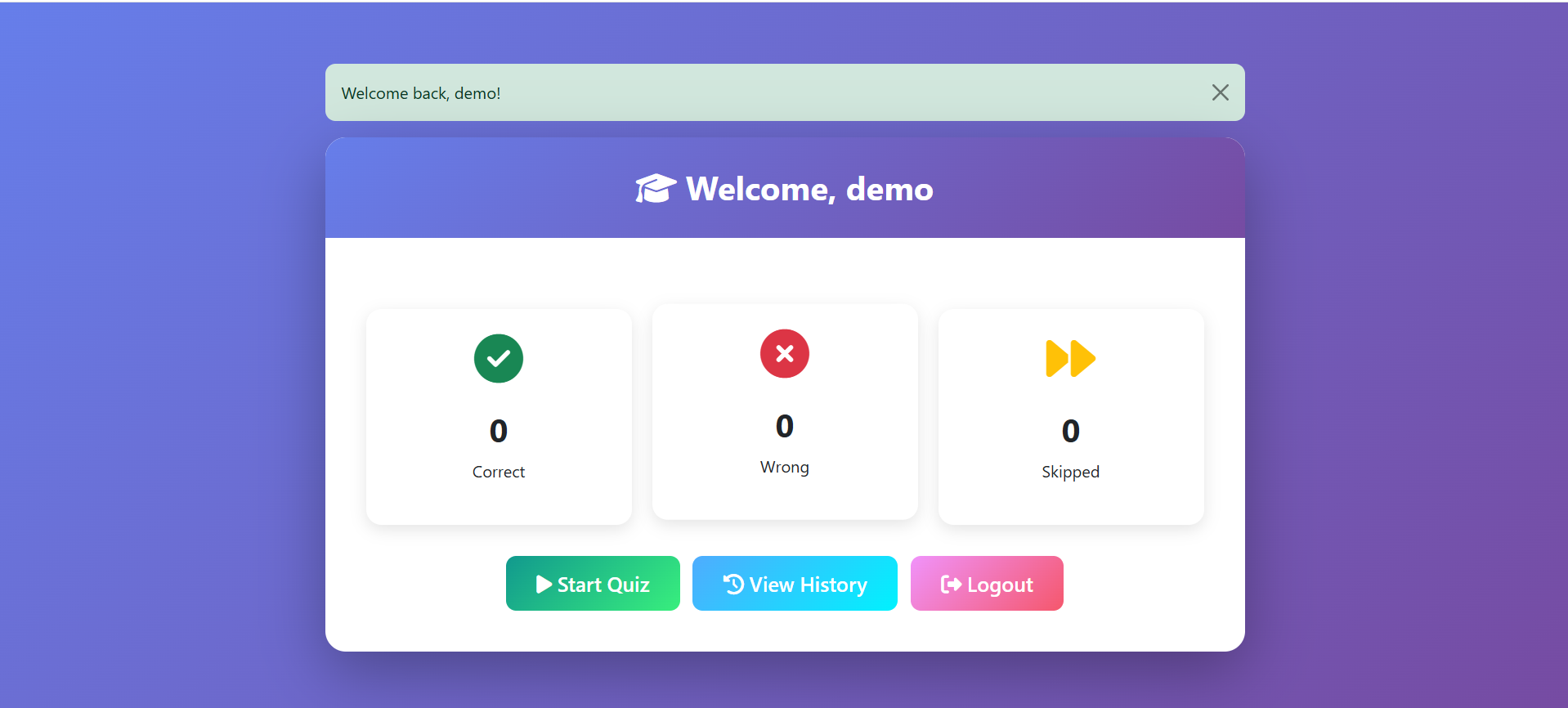Click the number above Correct
The image size is (1568, 708).
(498, 431)
